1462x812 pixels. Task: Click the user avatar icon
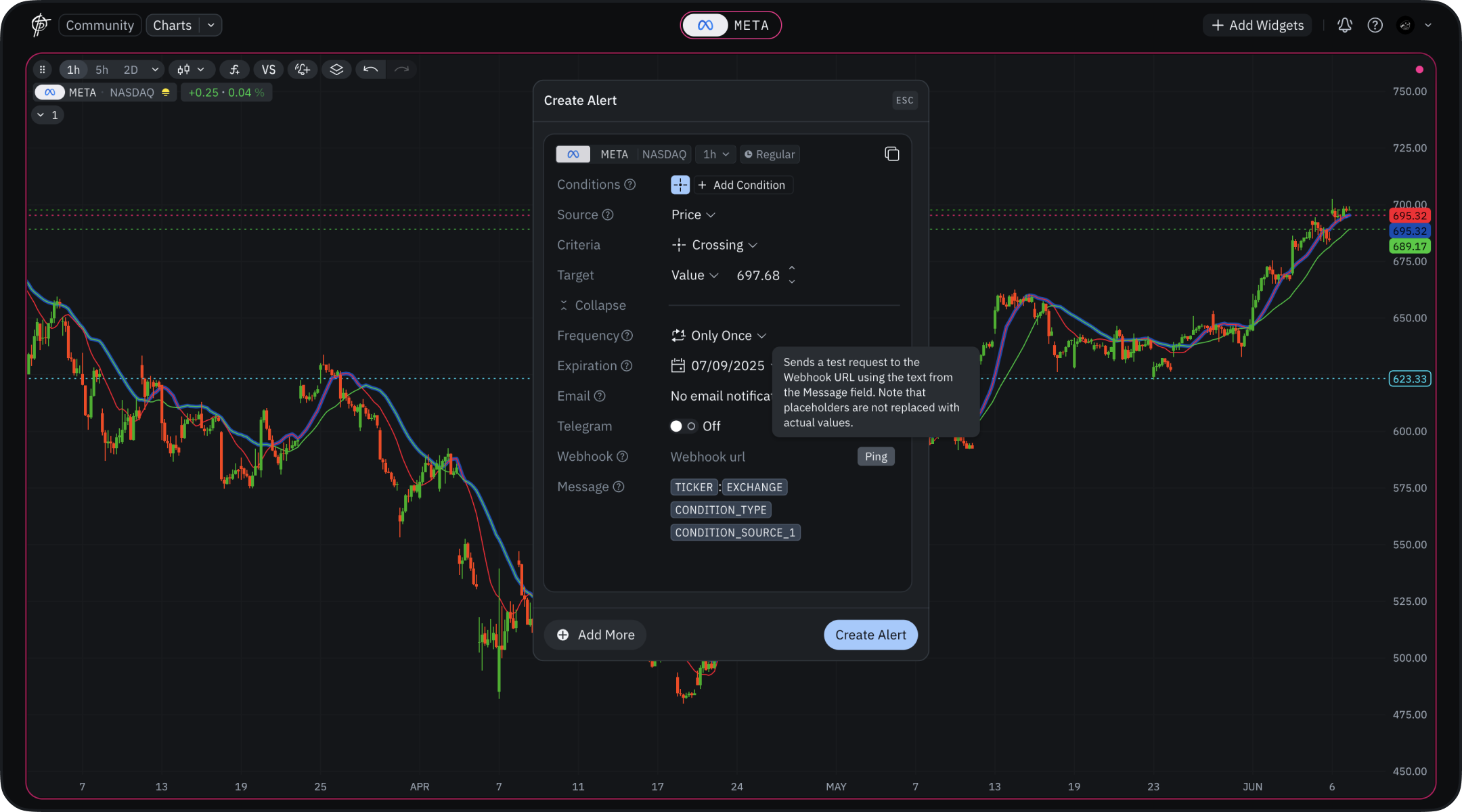[x=1406, y=25]
